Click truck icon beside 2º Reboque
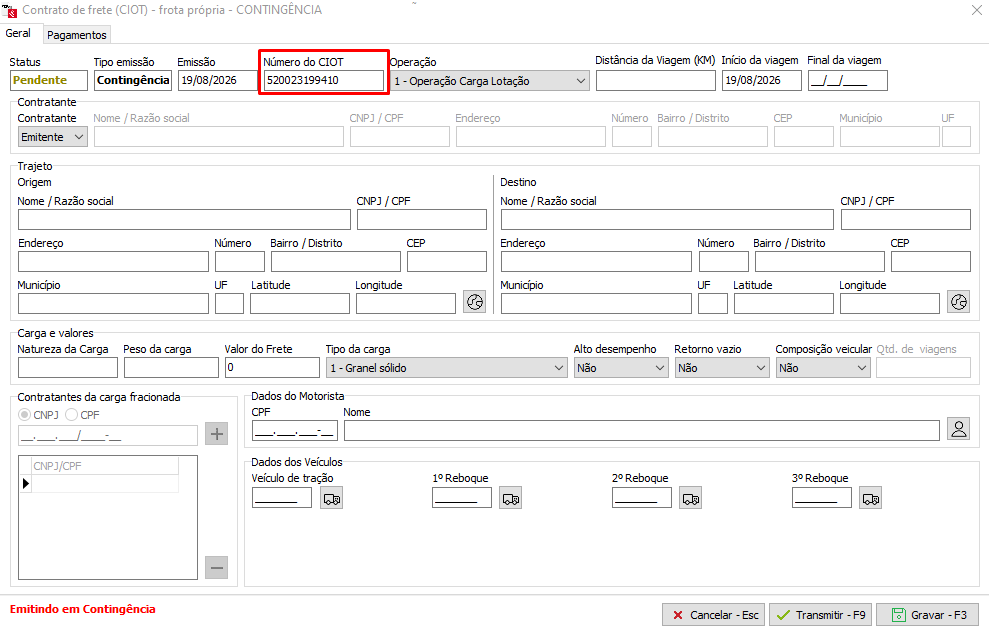Viewport: 989px width, 634px height. click(691, 498)
